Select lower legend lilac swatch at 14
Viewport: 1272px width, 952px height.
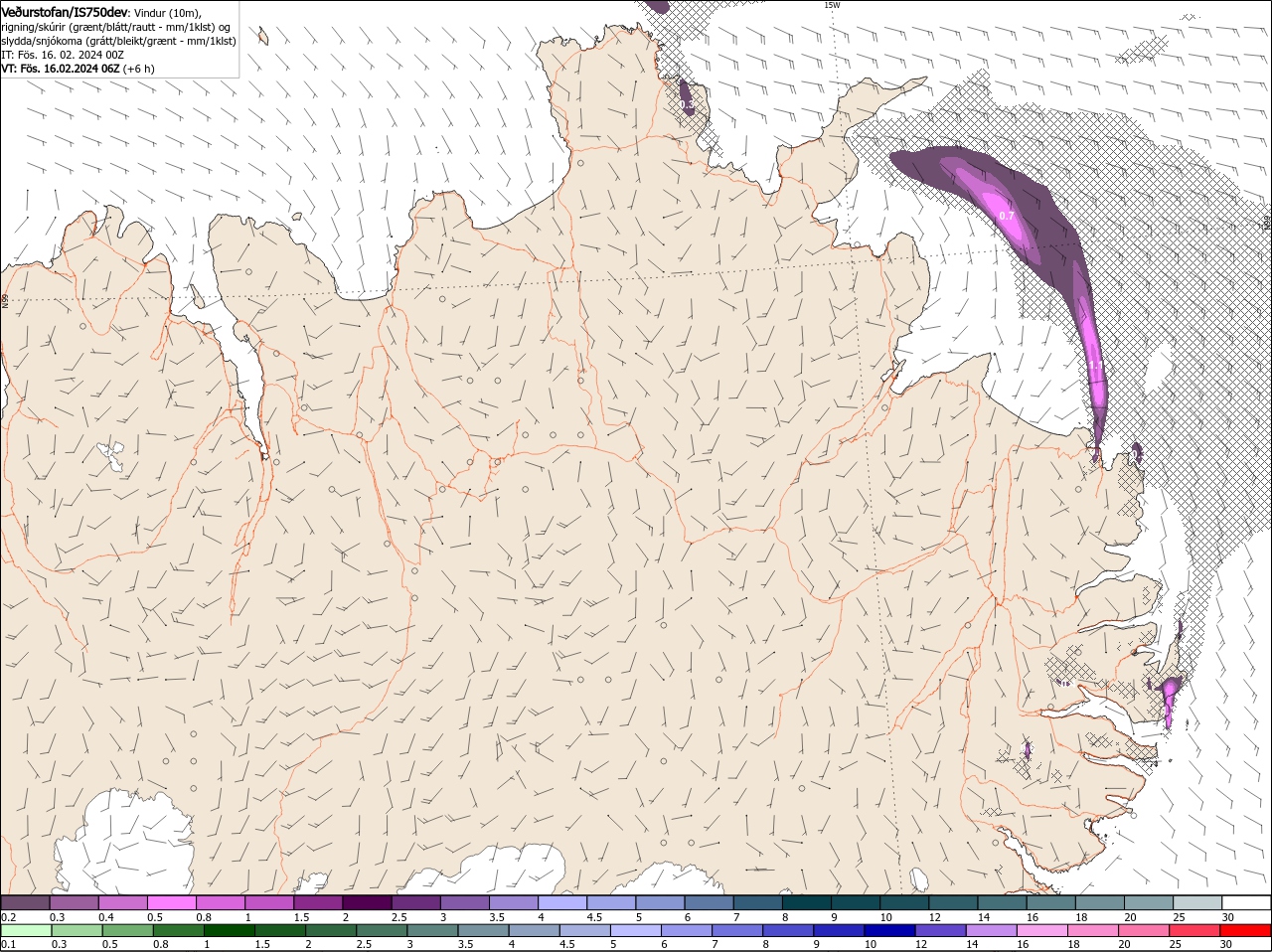tap(990, 930)
